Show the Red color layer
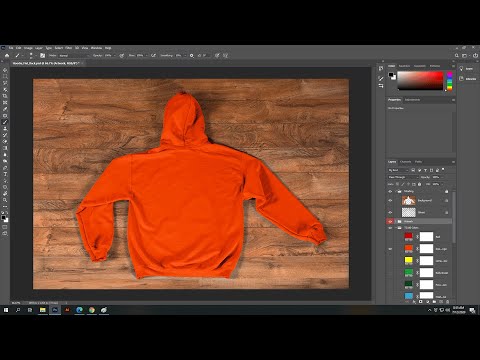Screen dimensions: 480x360 pyautogui.click(x=390, y=237)
